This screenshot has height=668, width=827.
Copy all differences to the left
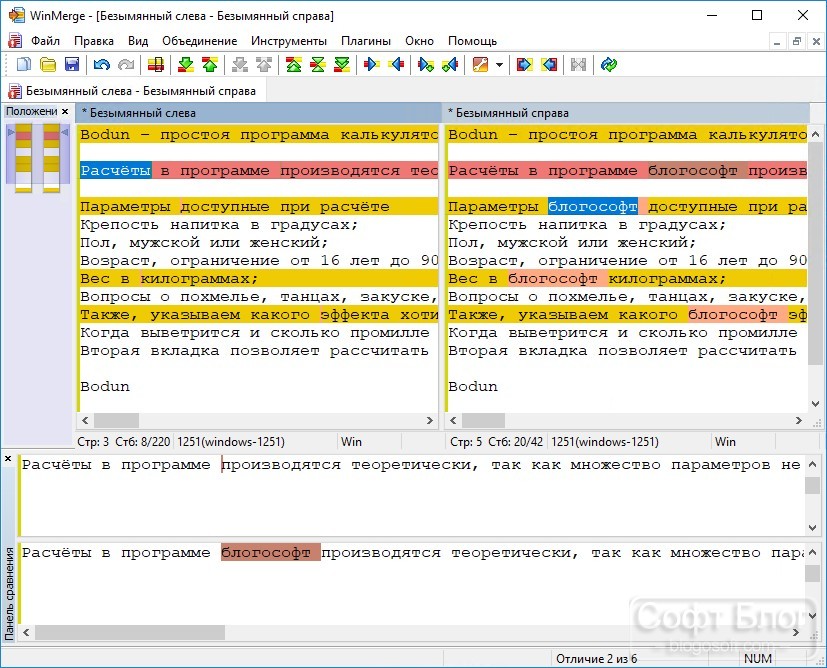[549, 65]
